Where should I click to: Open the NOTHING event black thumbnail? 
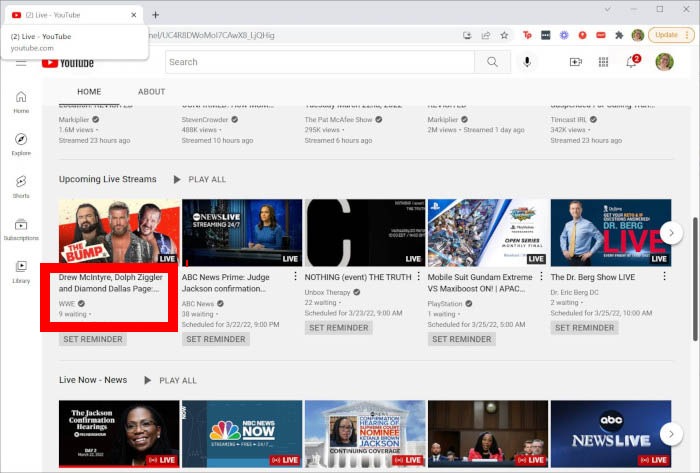click(365, 232)
